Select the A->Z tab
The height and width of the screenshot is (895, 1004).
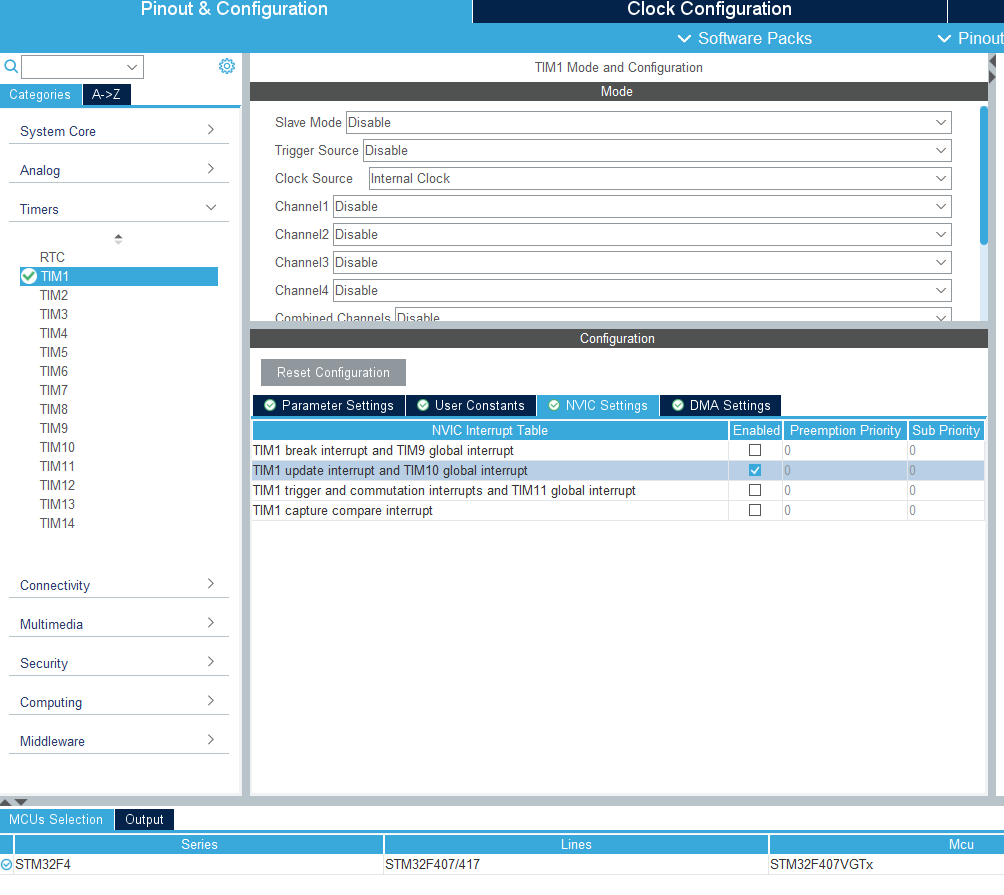pyautogui.click(x=106, y=95)
